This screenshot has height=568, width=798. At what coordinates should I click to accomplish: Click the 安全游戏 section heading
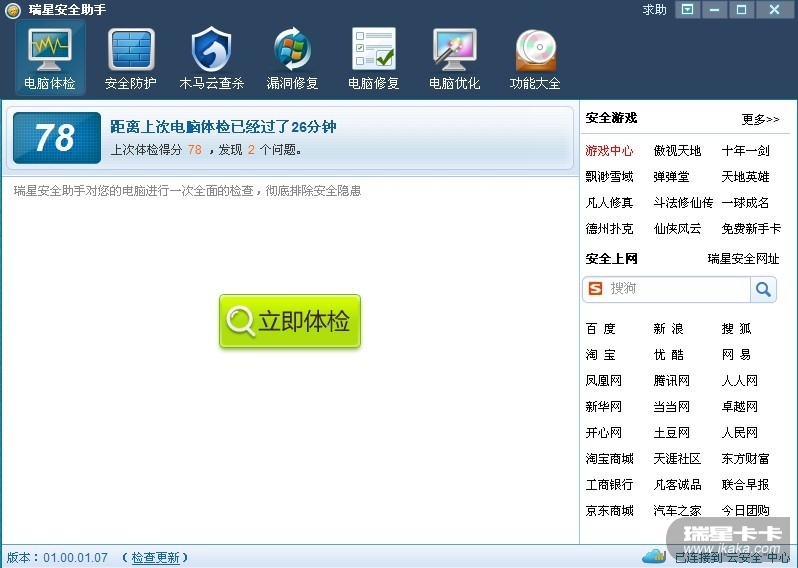(x=611, y=118)
